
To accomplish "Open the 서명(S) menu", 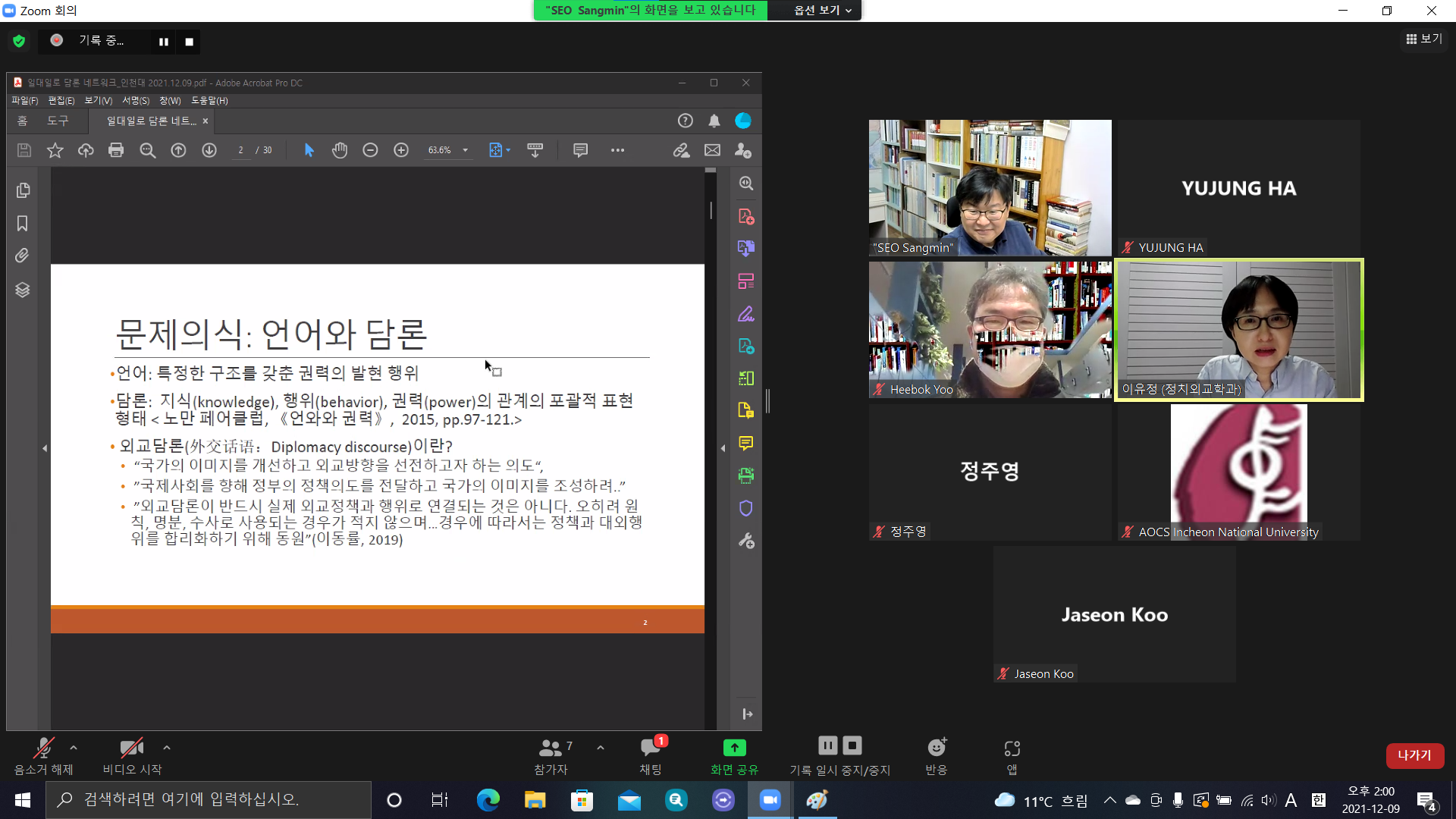I will (136, 100).
